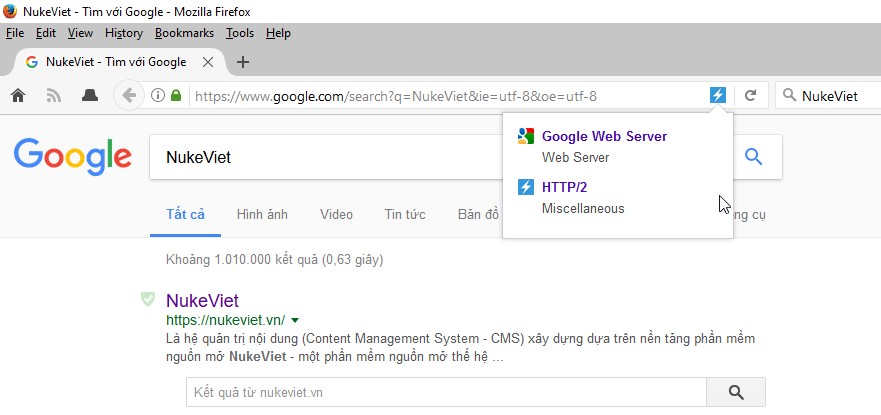This screenshot has width=881, height=415.
Task: Click the Miscellaneous category label
Action: [x=583, y=208]
